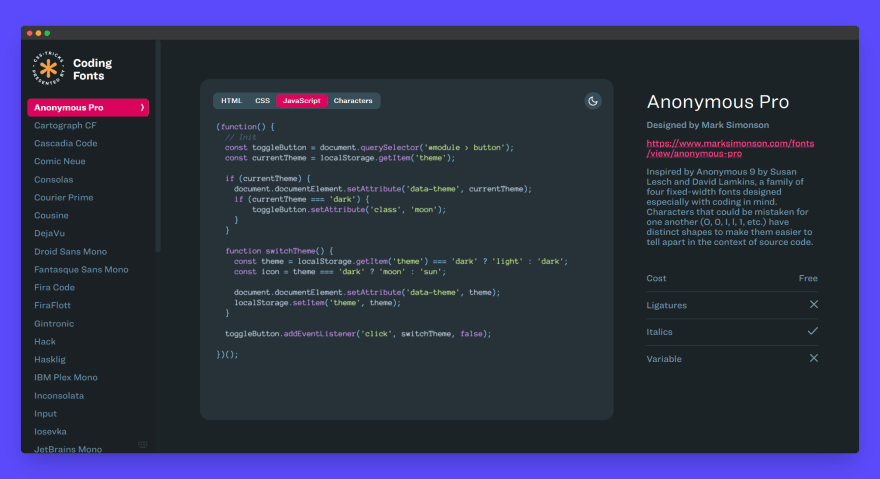880x479 pixels.
Task: Maximize the window with green button
Action: [47, 33]
